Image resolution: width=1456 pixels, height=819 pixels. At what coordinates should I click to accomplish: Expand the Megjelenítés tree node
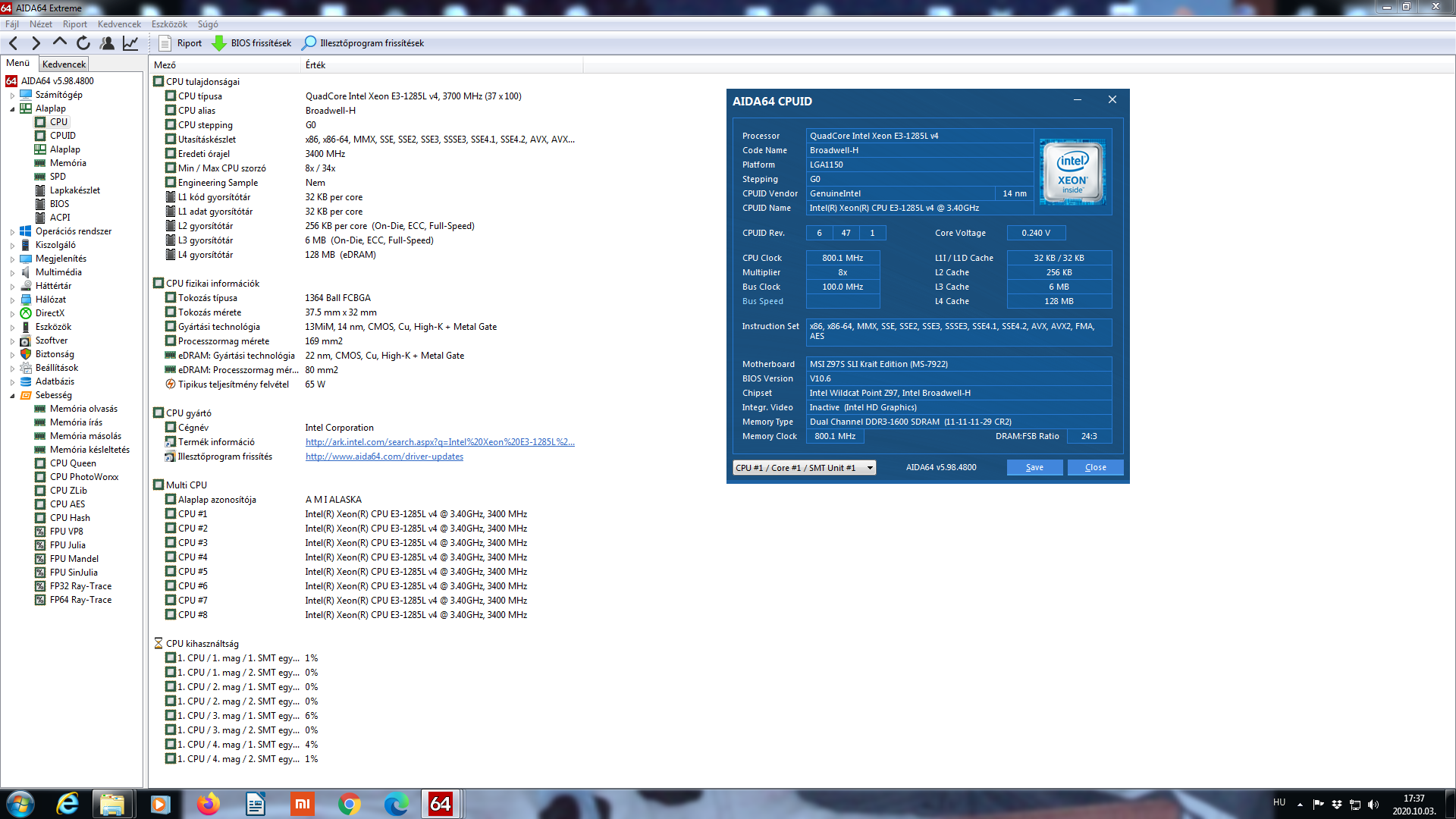pos(12,259)
